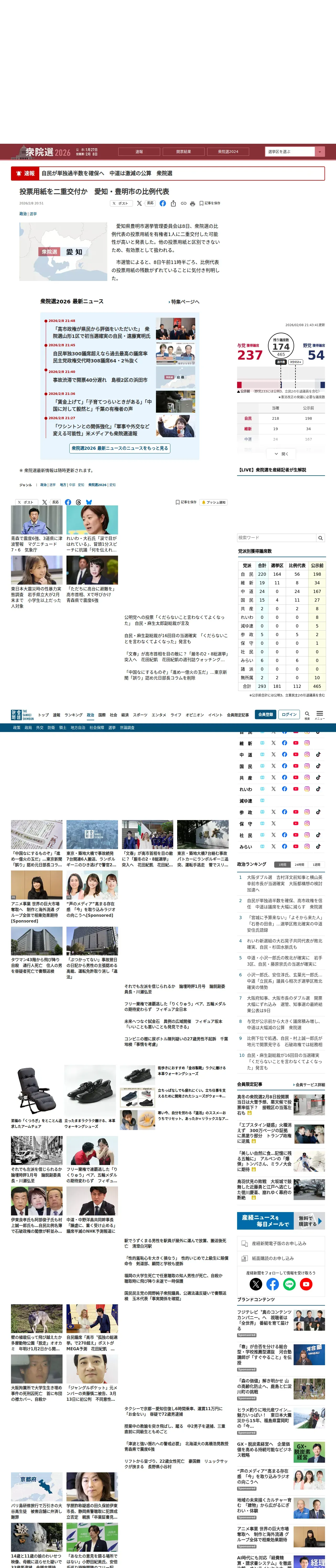336x1568 pixels.
Task: Select the 1時間 ranking tab
Action: tap(282, 864)
